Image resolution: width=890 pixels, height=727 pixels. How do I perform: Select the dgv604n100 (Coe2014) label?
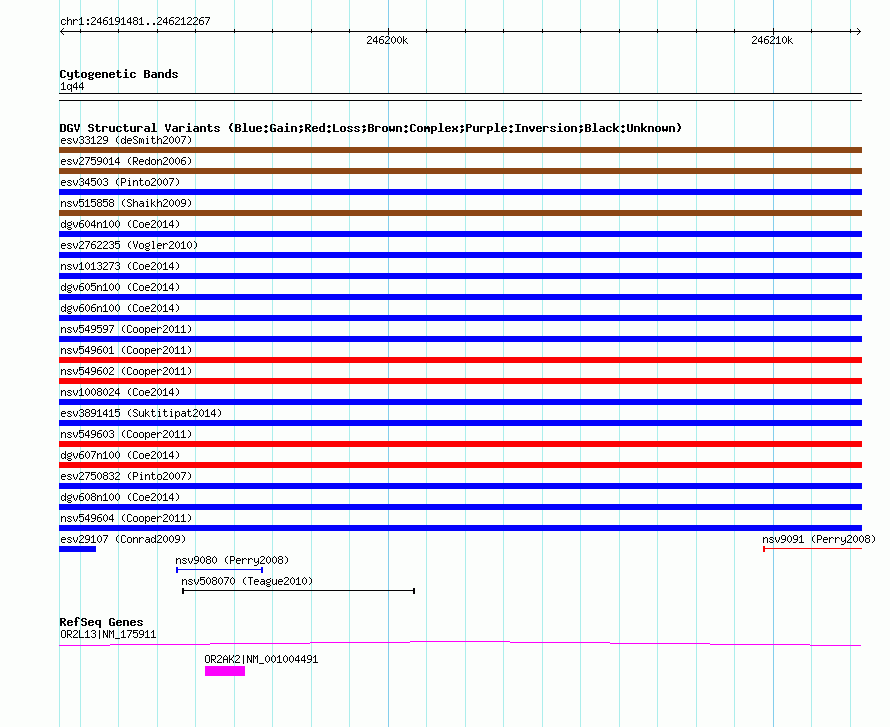point(120,224)
